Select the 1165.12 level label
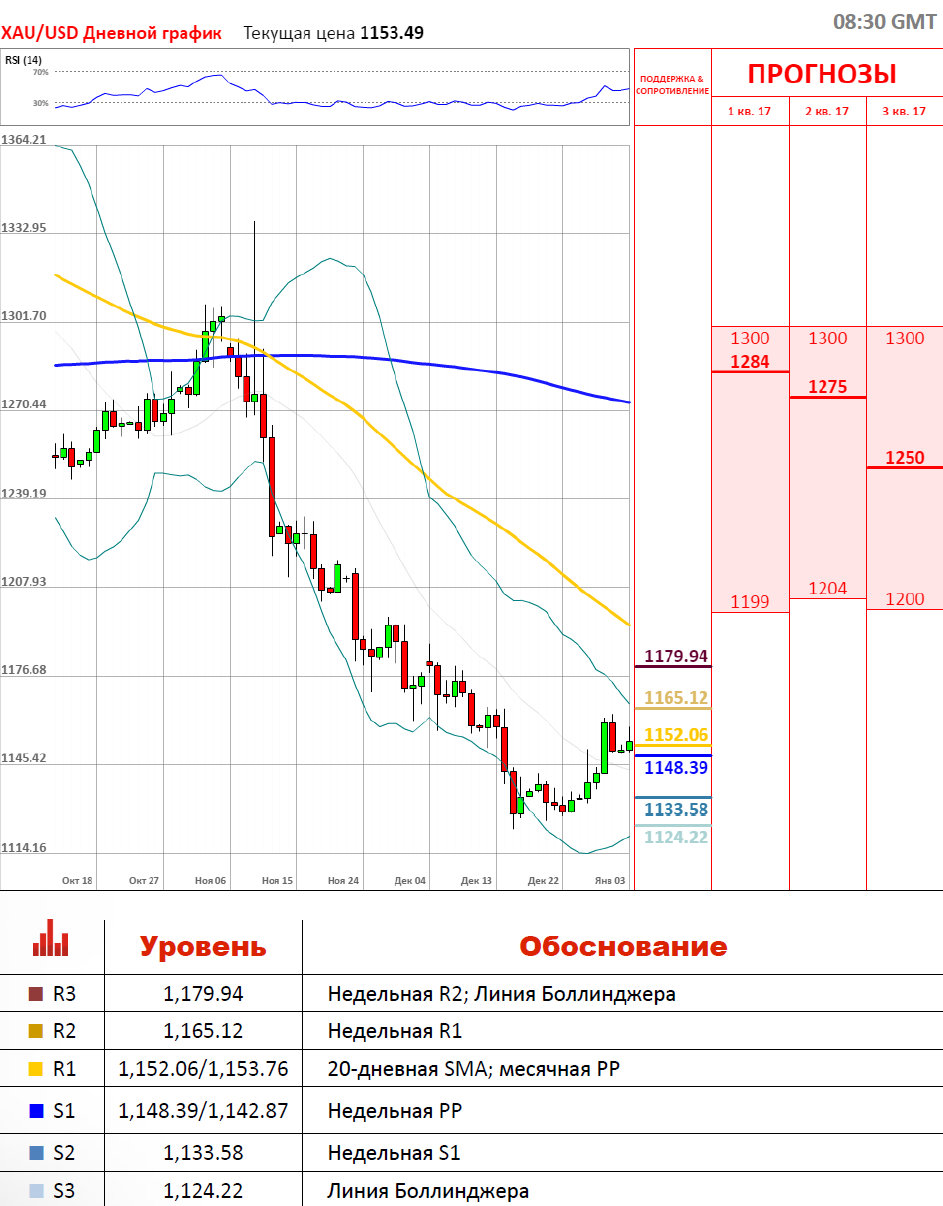The height and width of the screenshot is (1206, 943). pyautogui.click(x=676, y=698)
